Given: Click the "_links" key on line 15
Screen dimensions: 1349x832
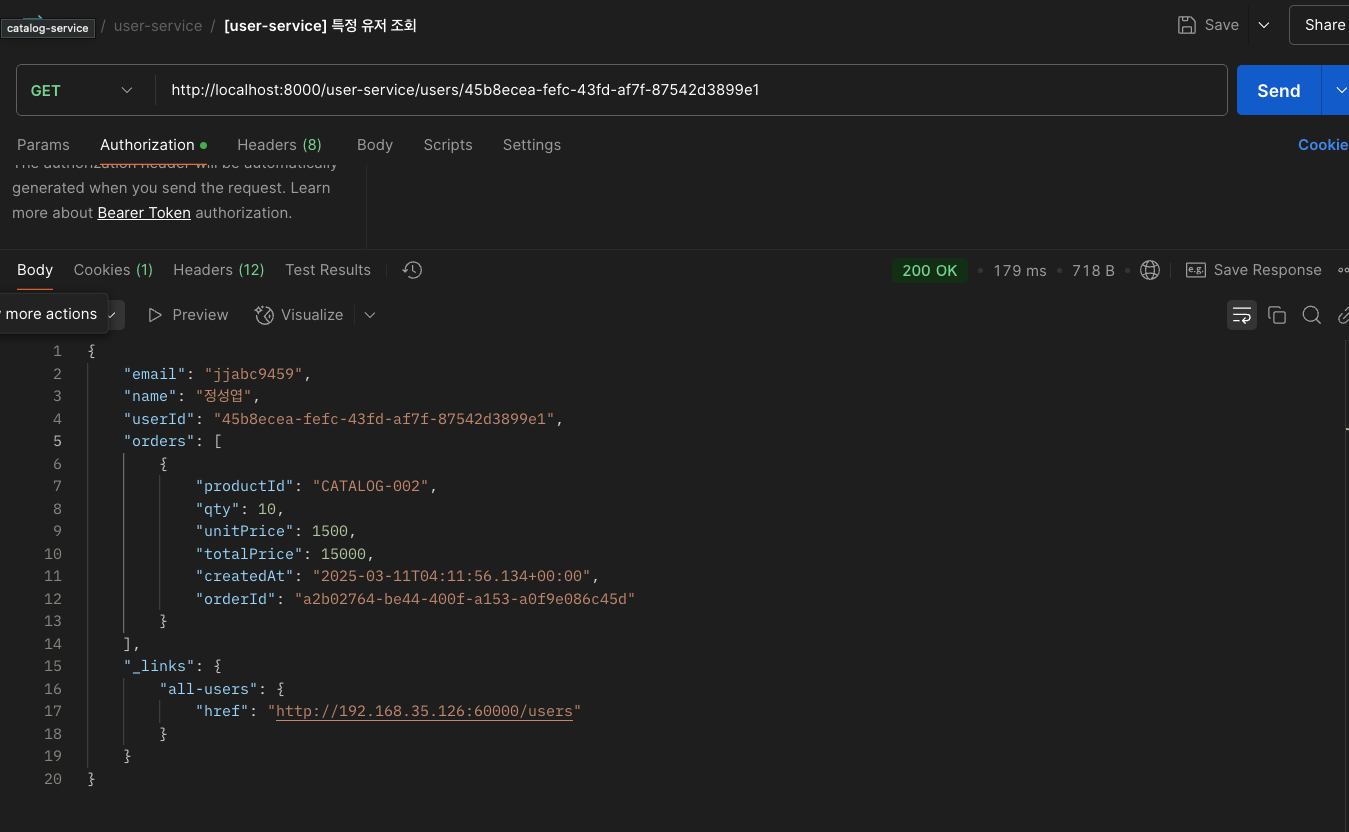Looking at the screenshot, I should (159, 666).
